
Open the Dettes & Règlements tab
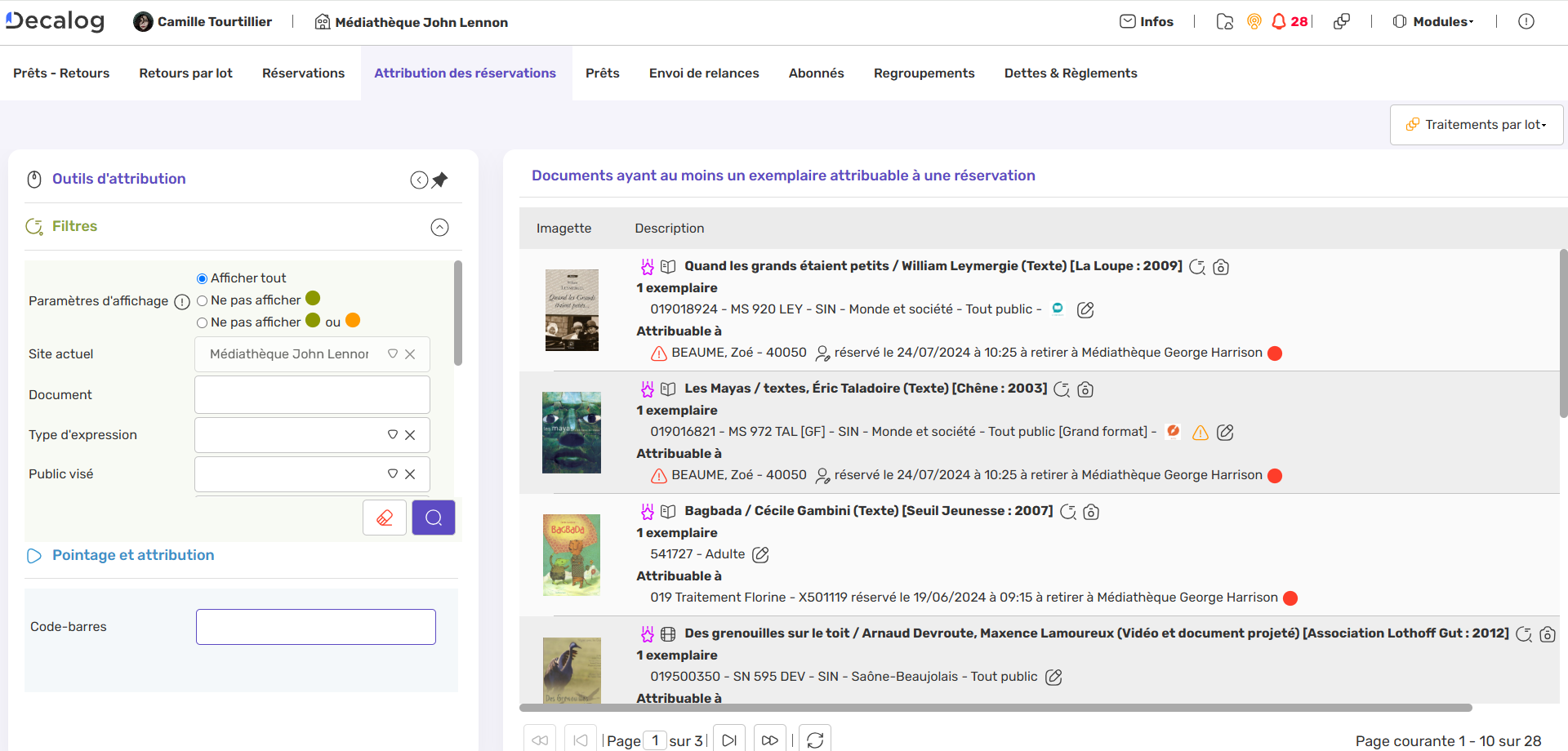1070,73
